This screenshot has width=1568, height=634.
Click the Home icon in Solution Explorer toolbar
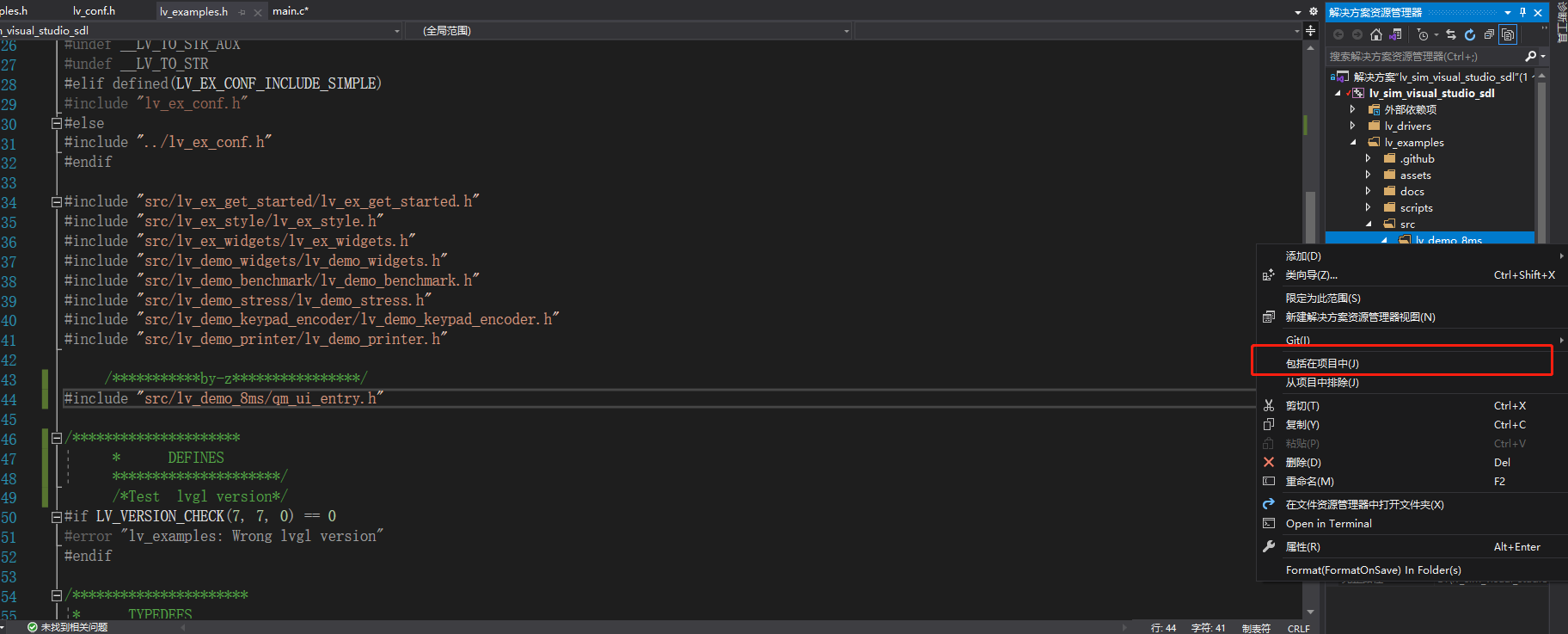(1376, 34)
